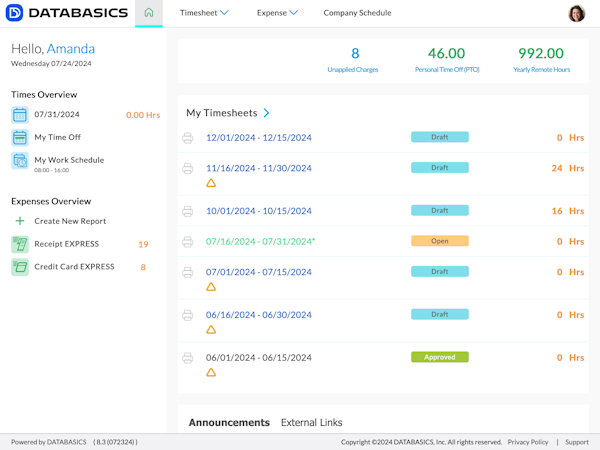Print the 06/16/2024 - 06/30/2024 timesheet
600x450 pixels.
188,315
